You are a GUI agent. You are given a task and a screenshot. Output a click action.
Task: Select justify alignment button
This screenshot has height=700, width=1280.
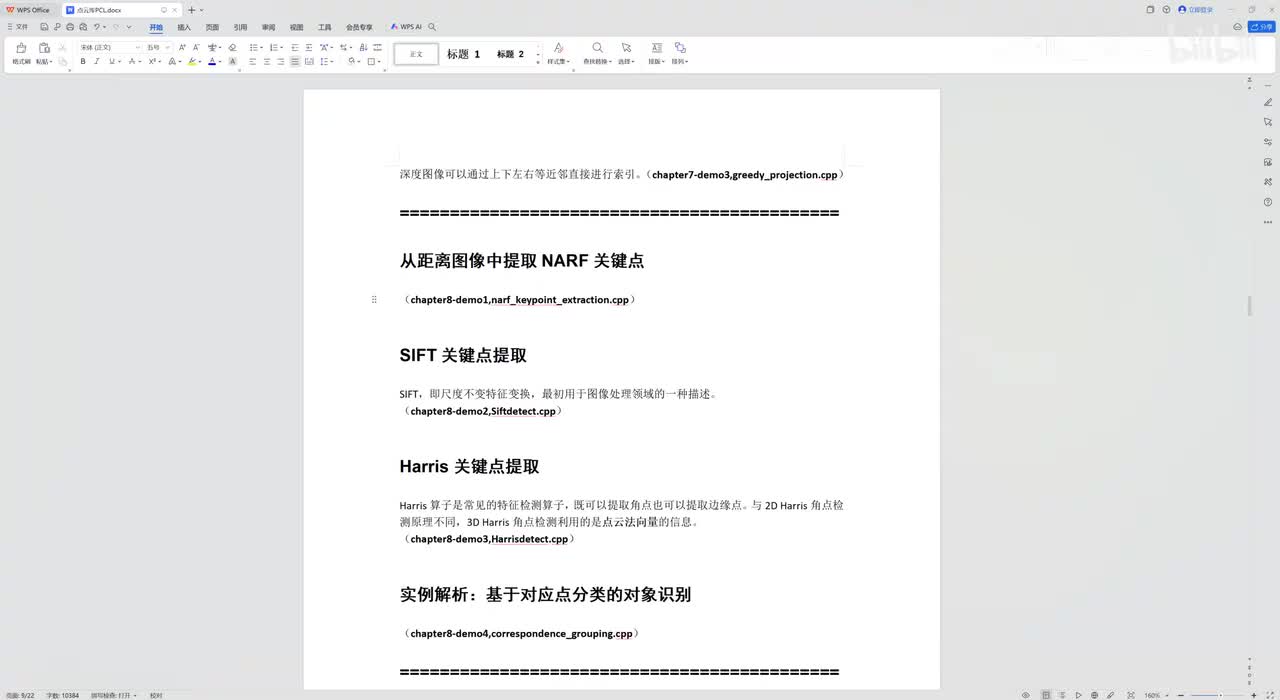click(x=295, y=61)
